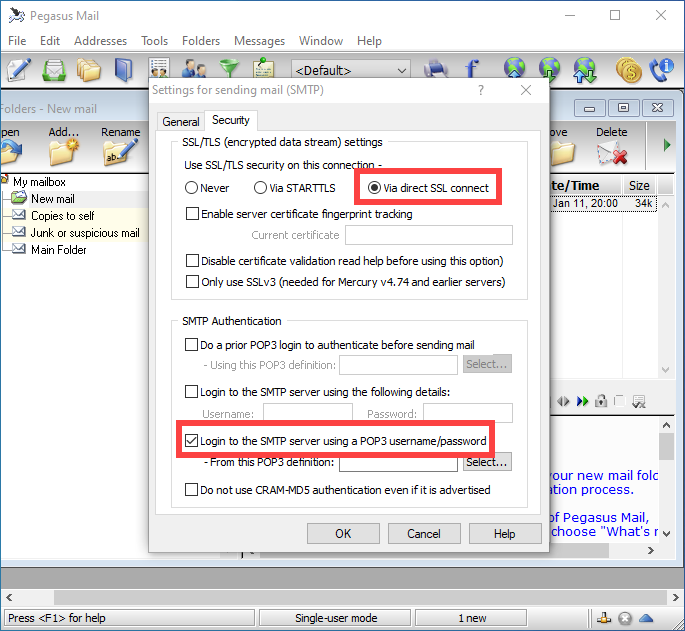Enable server certificate fingerprint tracking
This screenshot has width=685, height=631.
pos(299,214)
